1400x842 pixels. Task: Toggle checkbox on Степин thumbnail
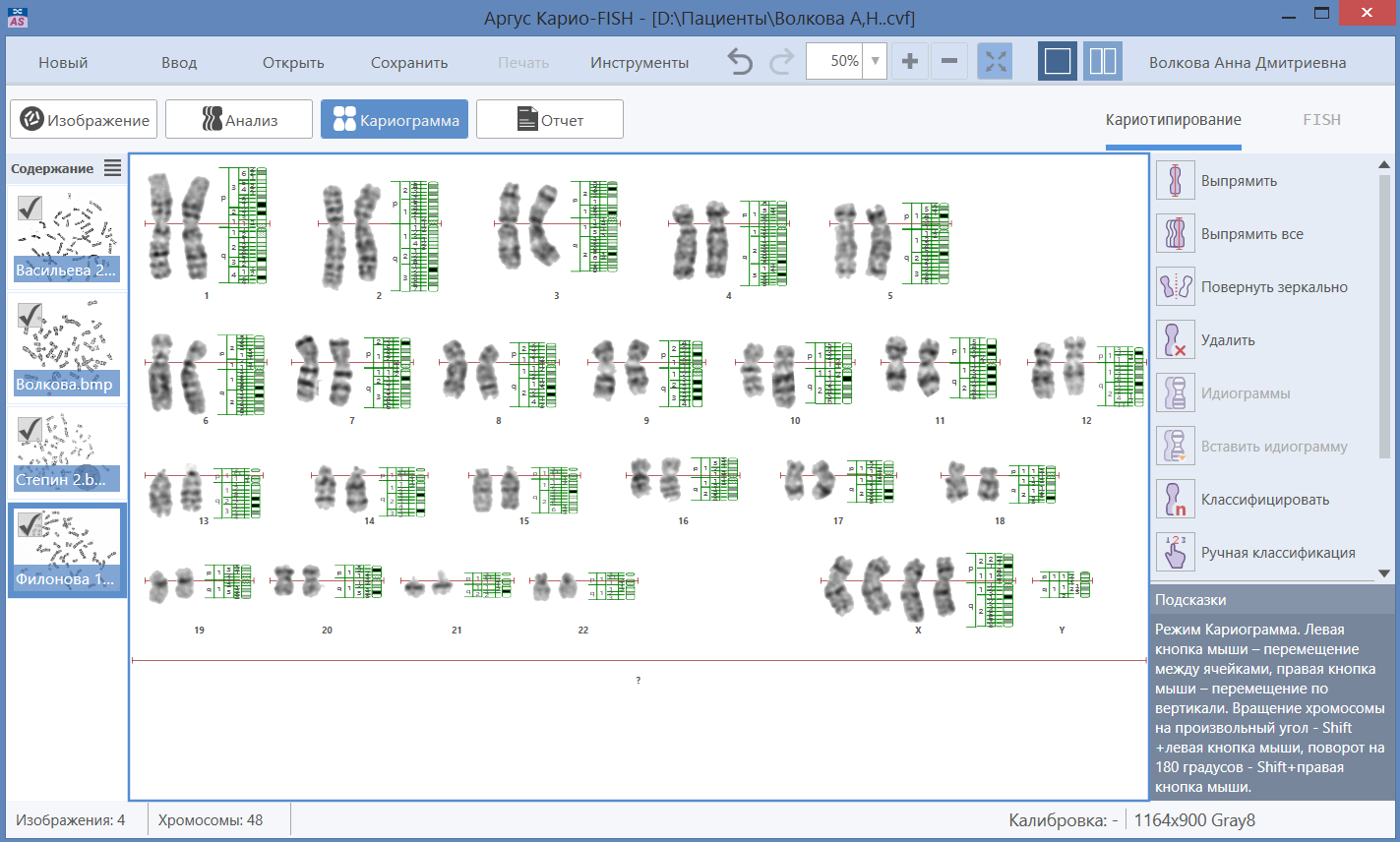click(30, 428)
